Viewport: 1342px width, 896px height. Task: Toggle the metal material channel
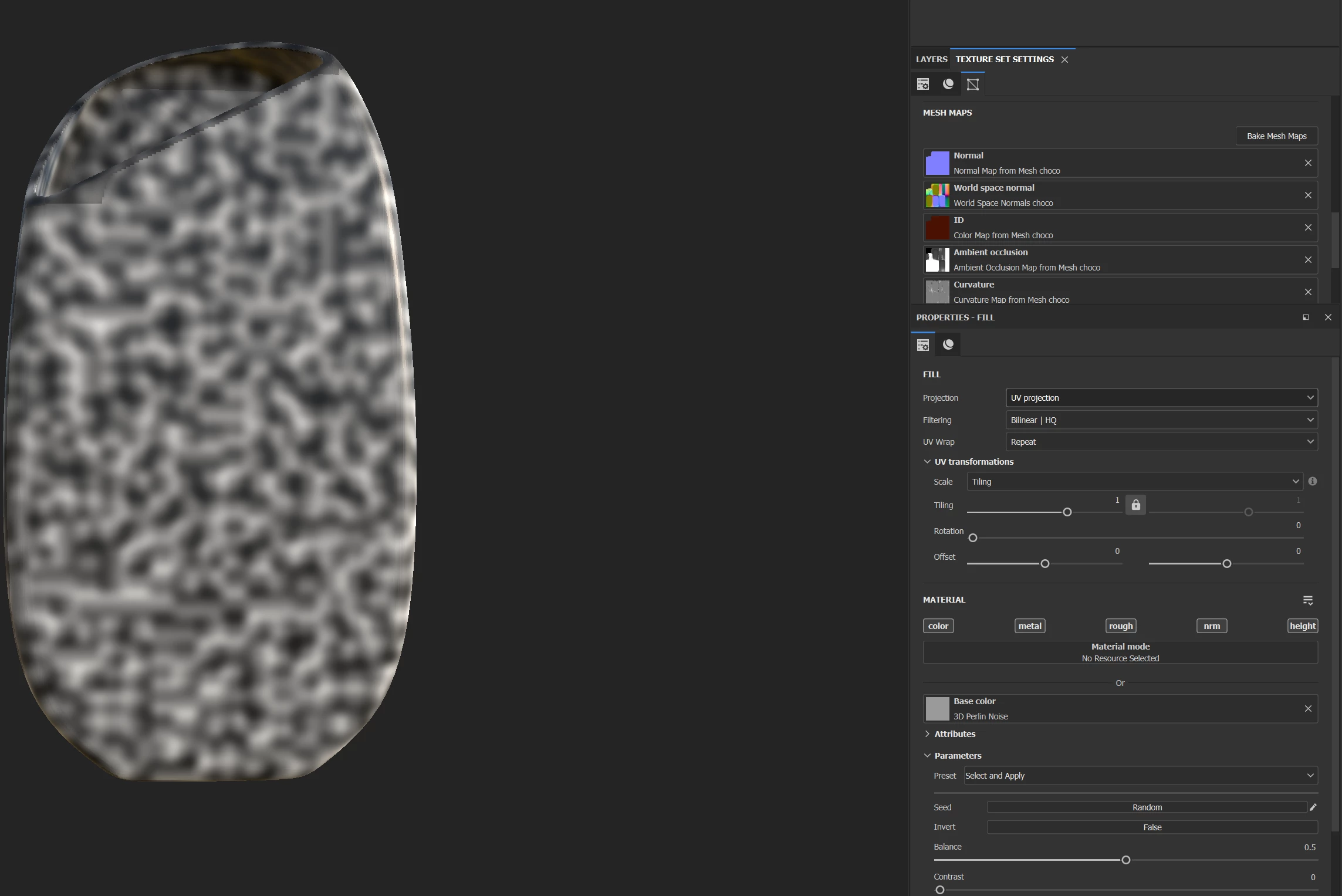click(x=1029, y=626)
